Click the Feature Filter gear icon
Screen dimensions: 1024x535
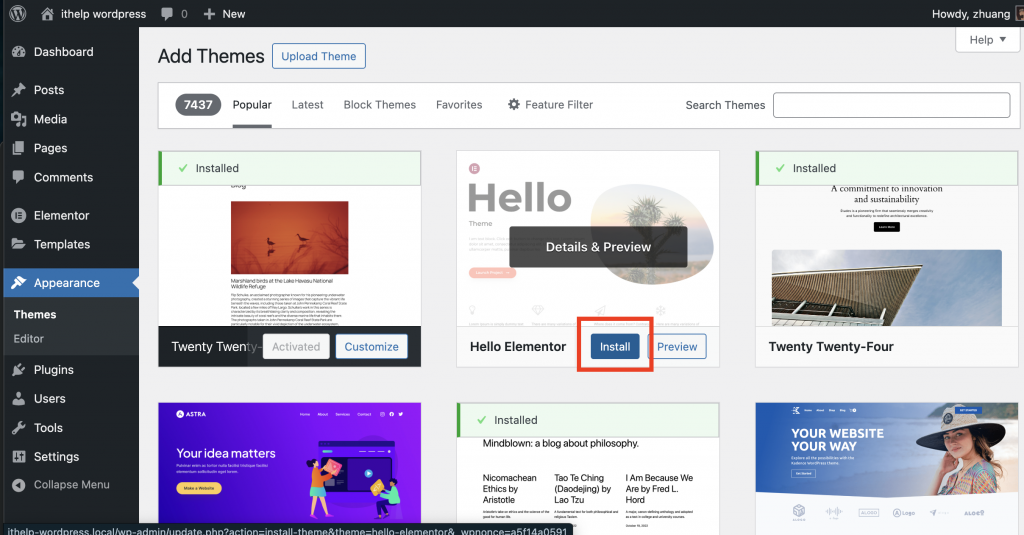tap(514, 105)
